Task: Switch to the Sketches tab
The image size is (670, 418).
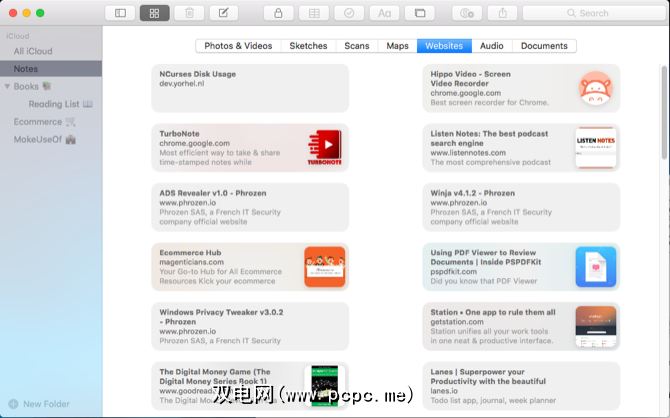Action: point(308,46)
